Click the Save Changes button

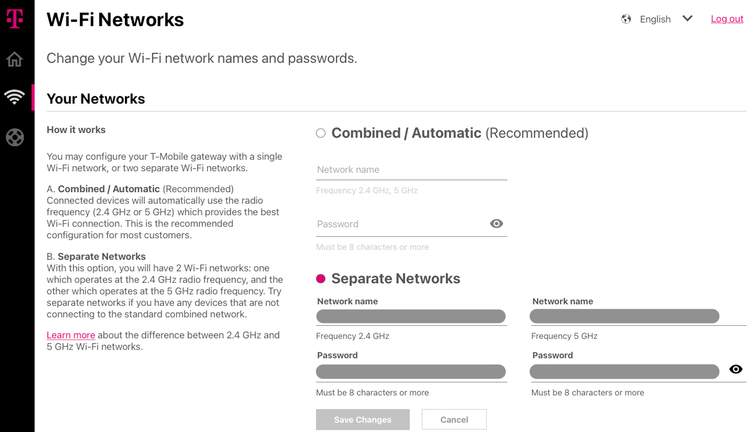coord(363,420)
